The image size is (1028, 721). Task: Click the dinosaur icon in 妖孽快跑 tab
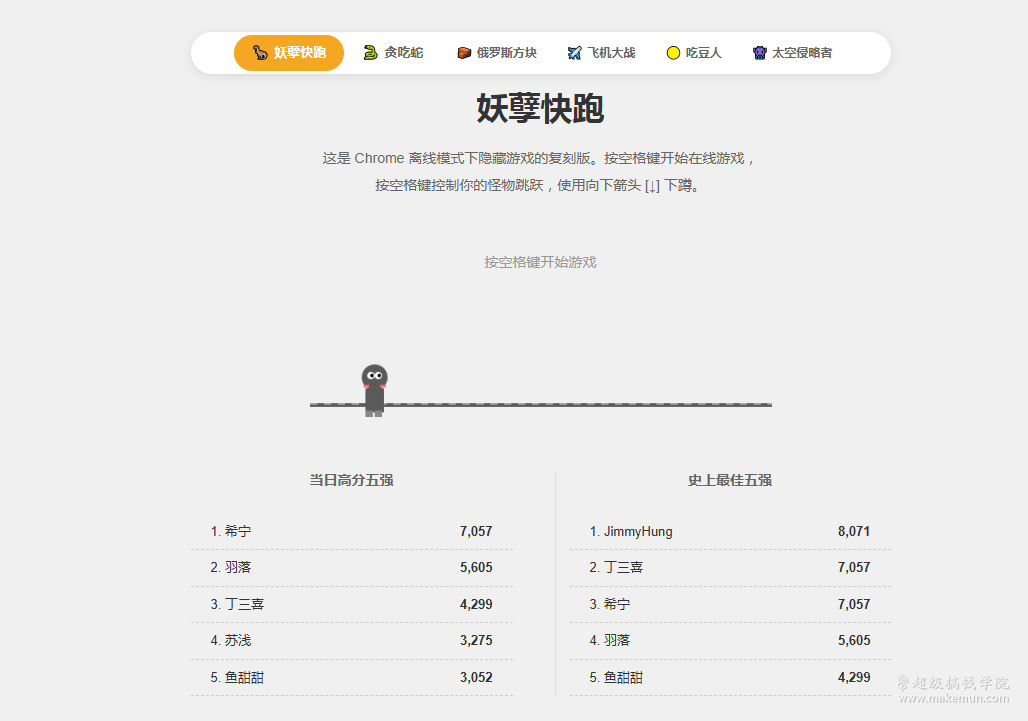[260, 52]
